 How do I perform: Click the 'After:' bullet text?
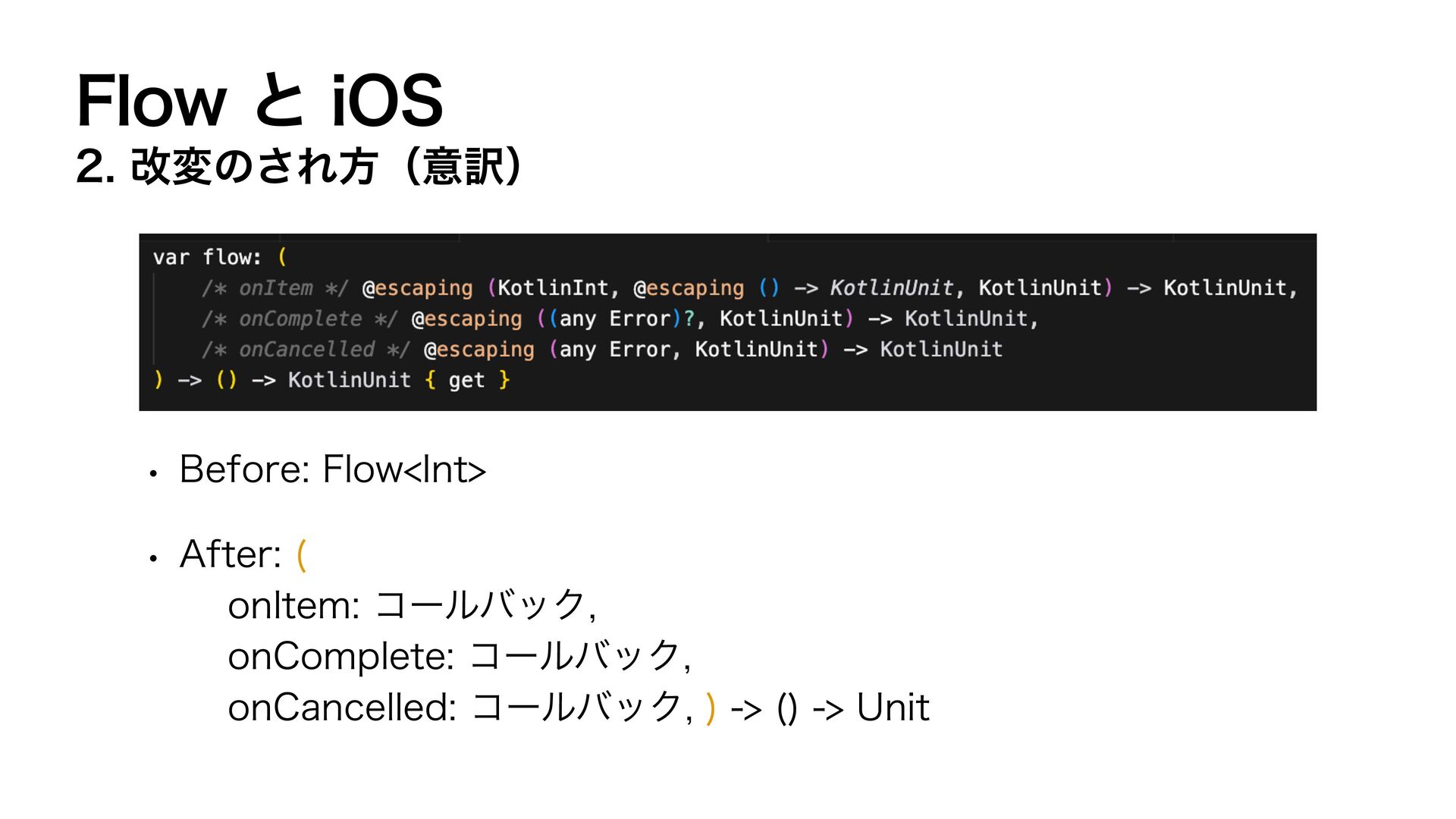231,554
